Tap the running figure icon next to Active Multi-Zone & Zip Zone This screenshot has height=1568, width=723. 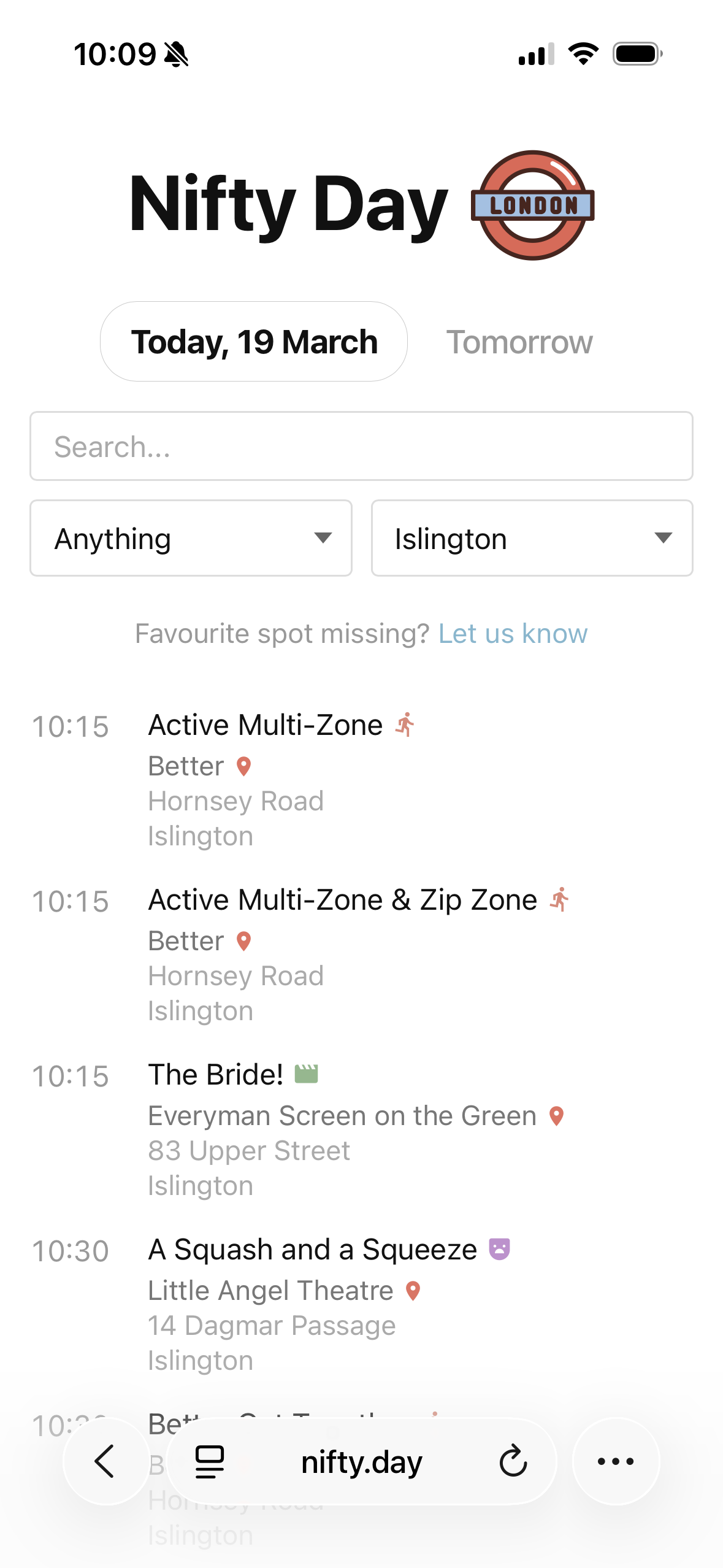[x=560, y=900]
